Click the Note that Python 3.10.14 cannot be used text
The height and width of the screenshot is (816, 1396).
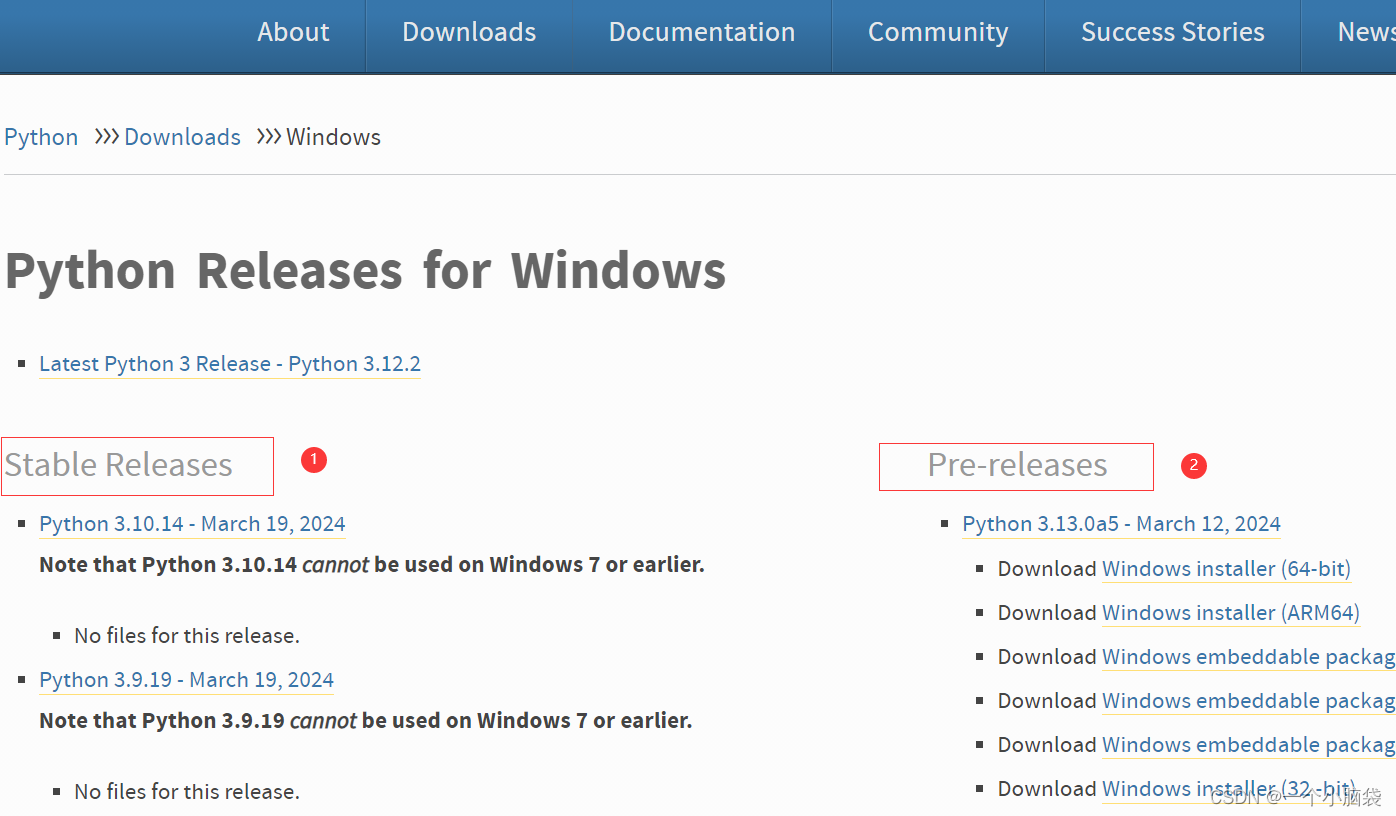coord(372,565)
